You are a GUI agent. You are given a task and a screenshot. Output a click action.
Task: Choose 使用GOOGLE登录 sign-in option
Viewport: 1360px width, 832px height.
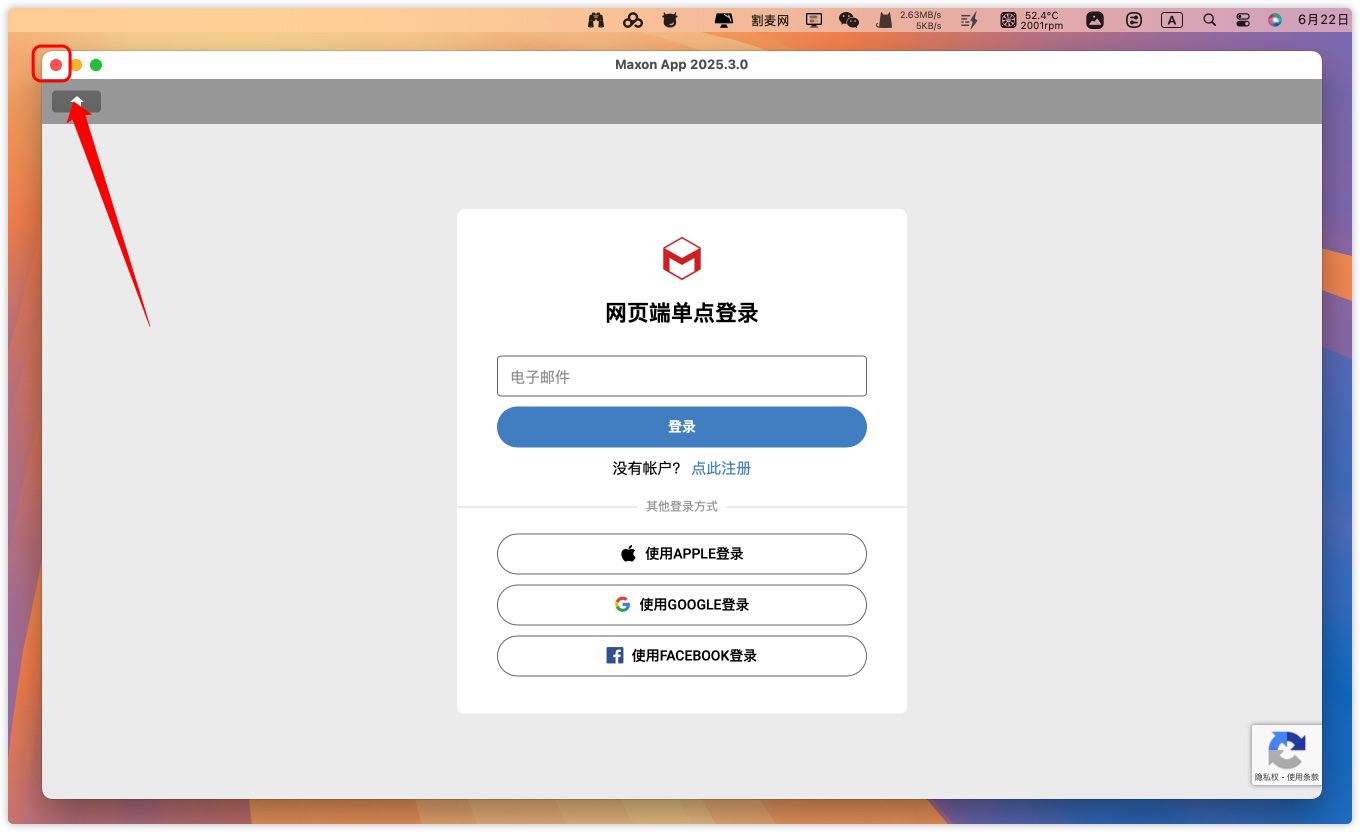point(681,605)
